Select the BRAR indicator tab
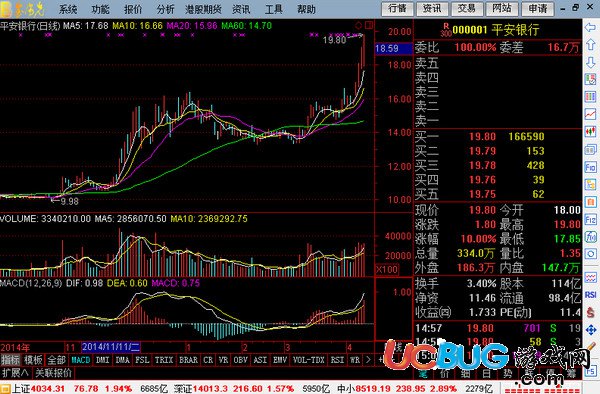Viewport: 600px width, 394px height. pyautogui.click(x=189, y=360)
